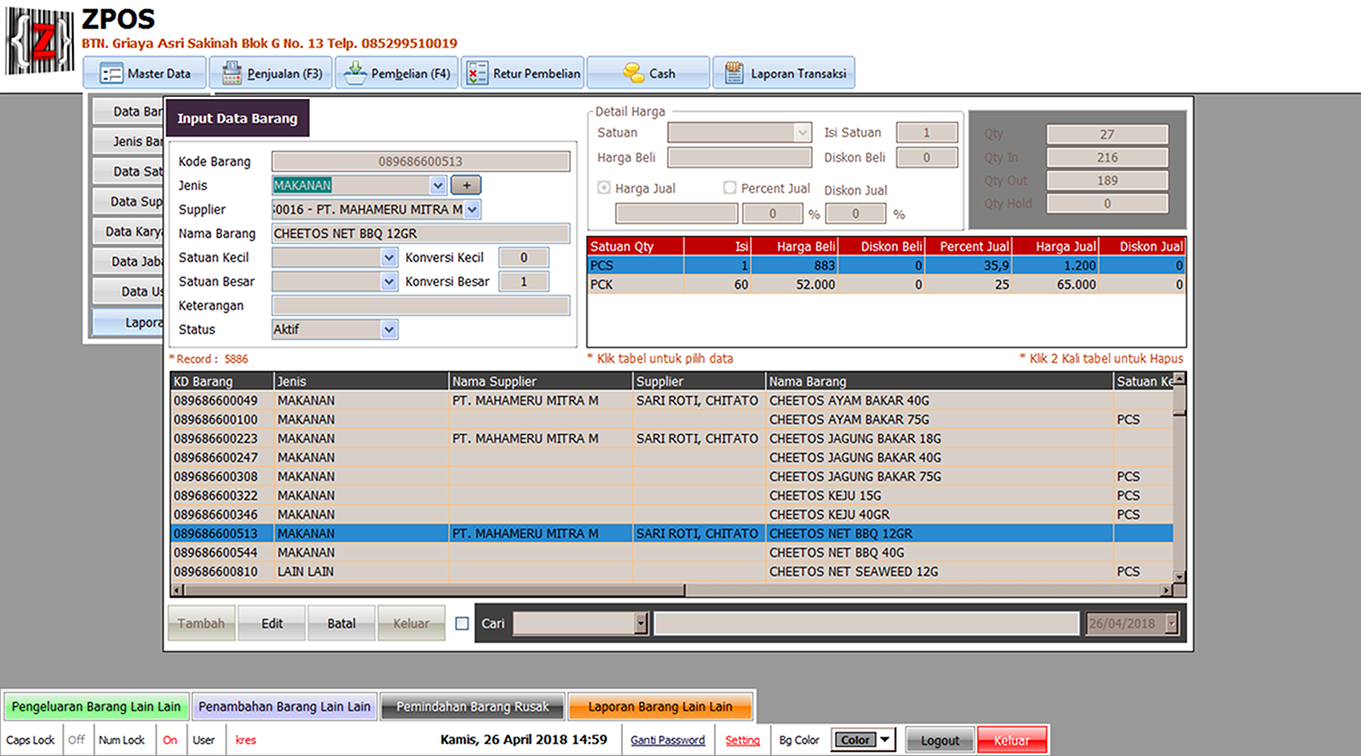1361x756 pixels.
Task: Expand the Satuan Kecil dropdown
Action: click(388, 257)
